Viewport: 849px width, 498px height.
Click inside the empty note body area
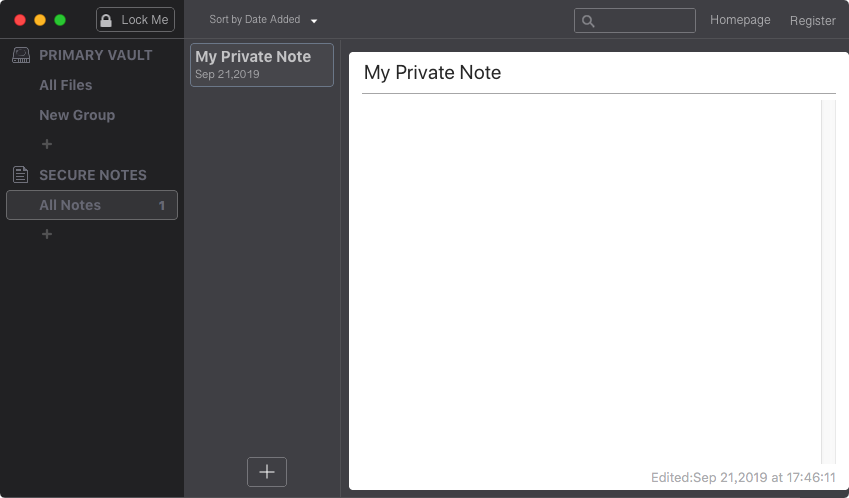591,281
